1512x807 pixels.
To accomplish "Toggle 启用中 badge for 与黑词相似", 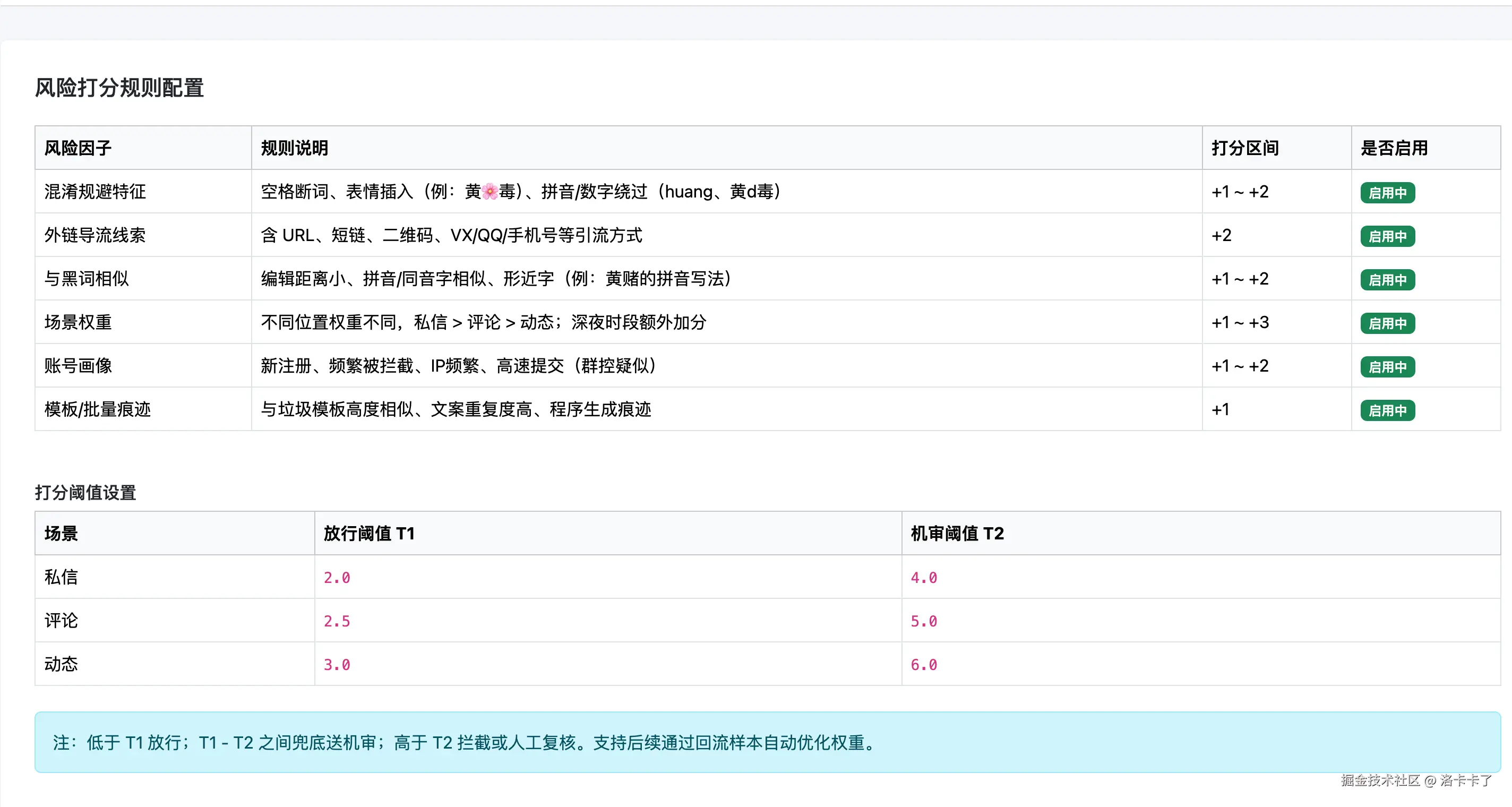I will pos(1387,279).
